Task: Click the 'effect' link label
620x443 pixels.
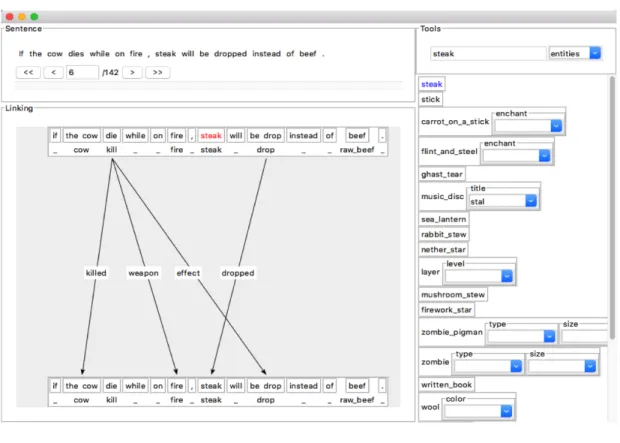Action: tap(188, 273)
